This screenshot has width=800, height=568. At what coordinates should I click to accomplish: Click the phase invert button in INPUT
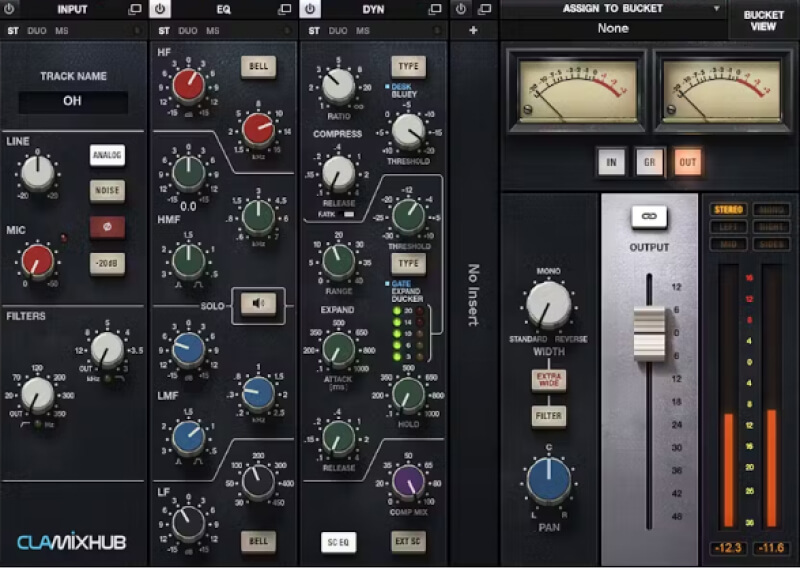point(107,227)
